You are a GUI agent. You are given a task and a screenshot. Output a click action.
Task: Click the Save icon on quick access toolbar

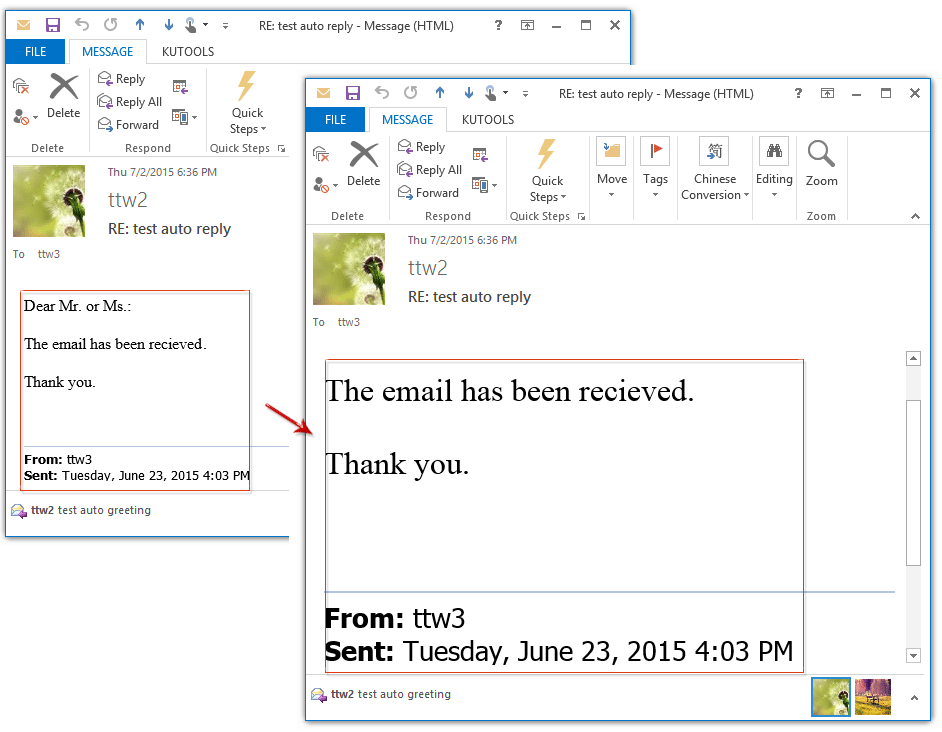point(352,93)
